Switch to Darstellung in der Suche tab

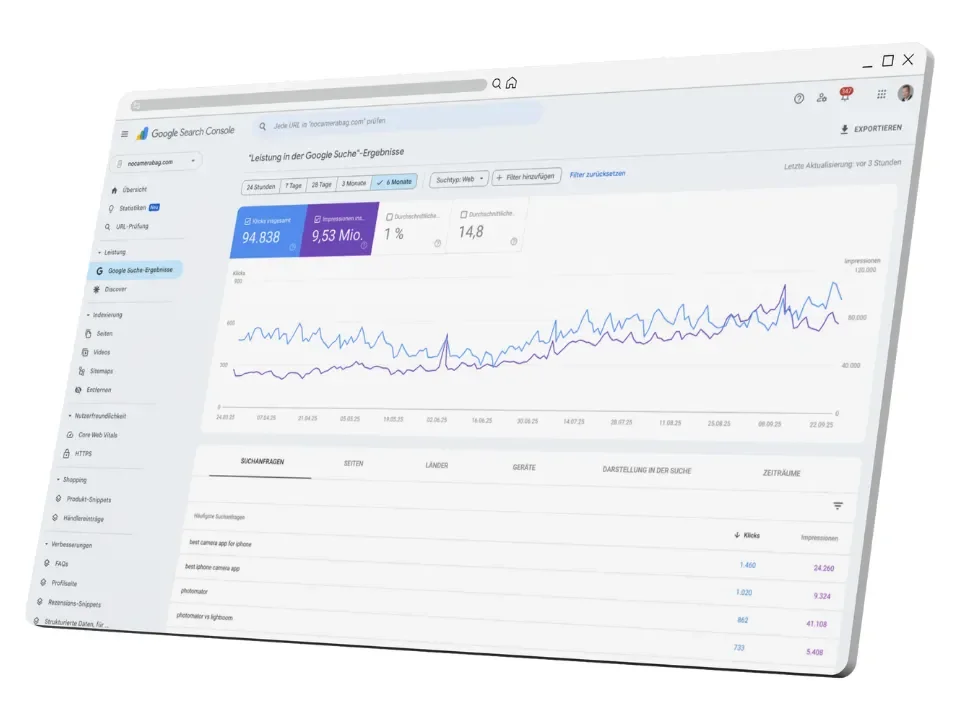647,470
